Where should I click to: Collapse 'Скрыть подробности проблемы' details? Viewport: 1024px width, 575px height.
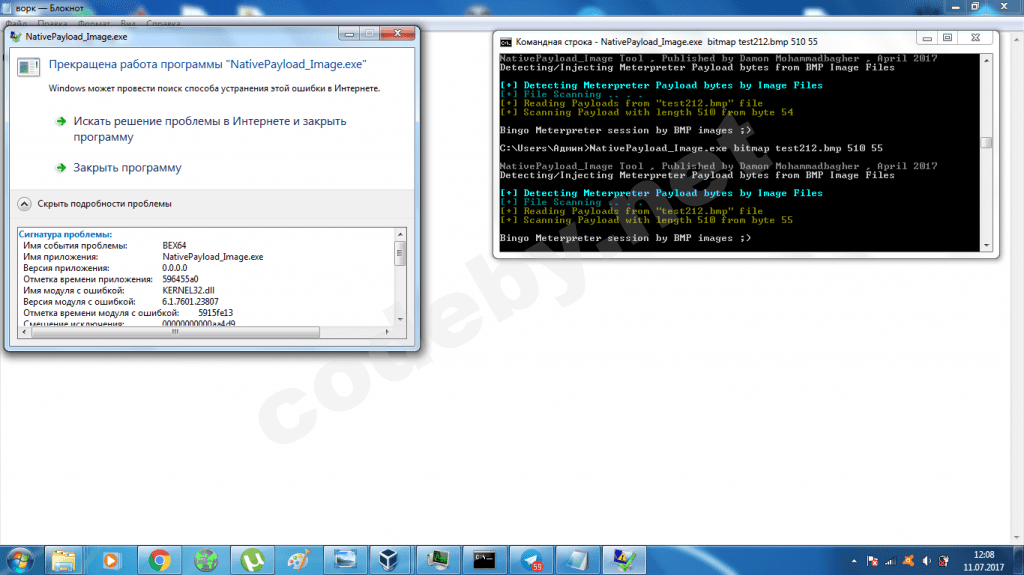click(95, 204)
